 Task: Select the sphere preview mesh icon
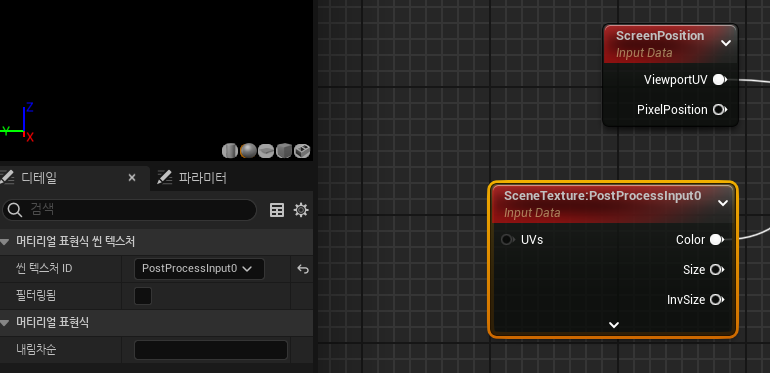248,151
